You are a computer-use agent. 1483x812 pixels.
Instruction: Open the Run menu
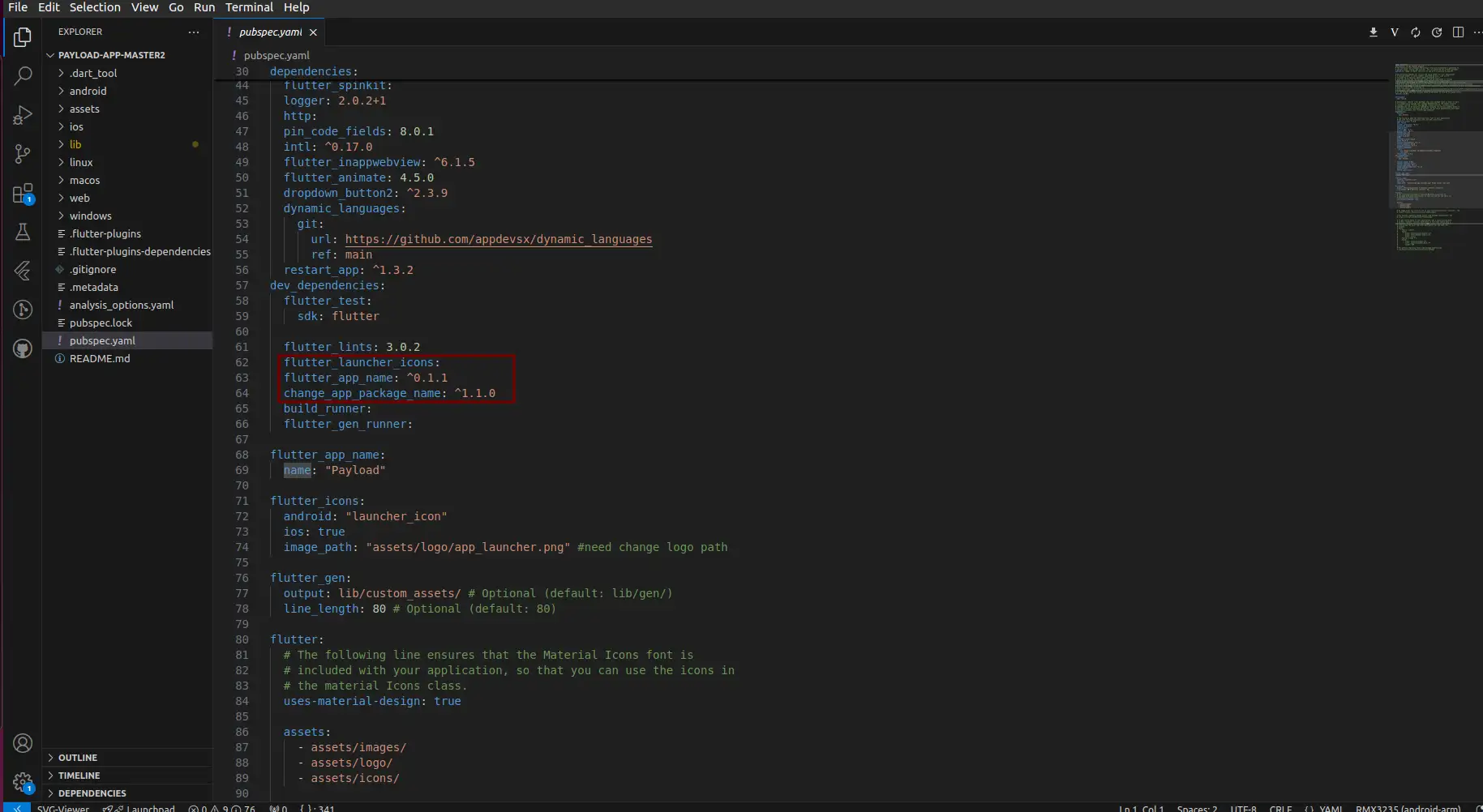204,7
